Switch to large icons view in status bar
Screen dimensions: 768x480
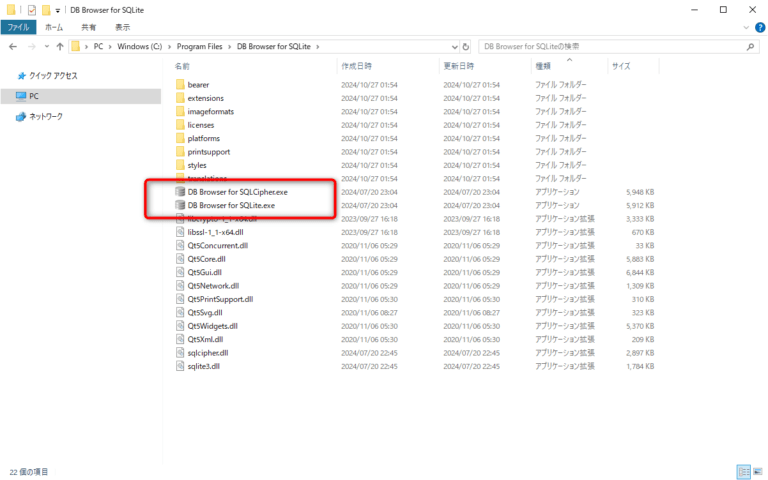click(x=757, y=471)
